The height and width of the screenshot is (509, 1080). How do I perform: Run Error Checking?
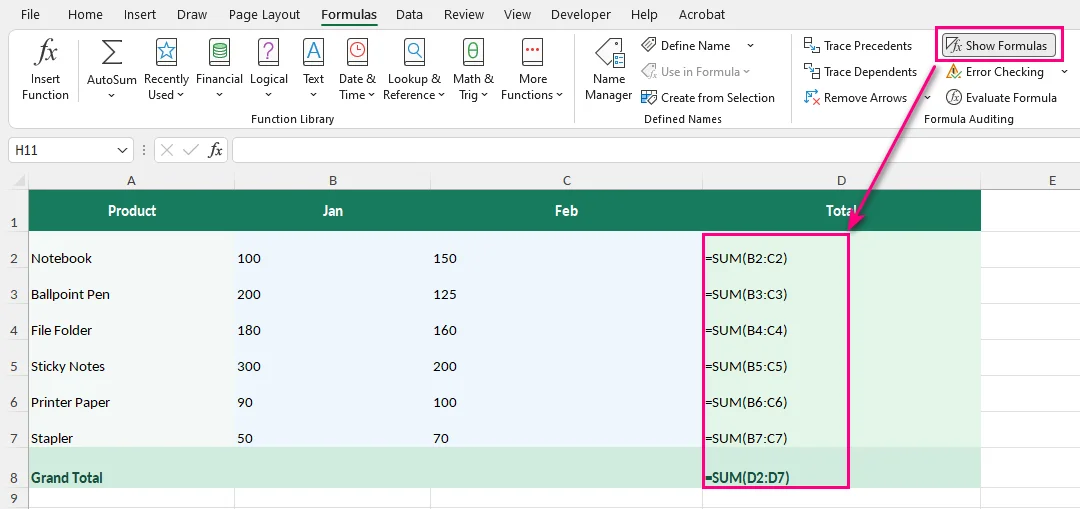pyautogui.click(x=995, y=72)
